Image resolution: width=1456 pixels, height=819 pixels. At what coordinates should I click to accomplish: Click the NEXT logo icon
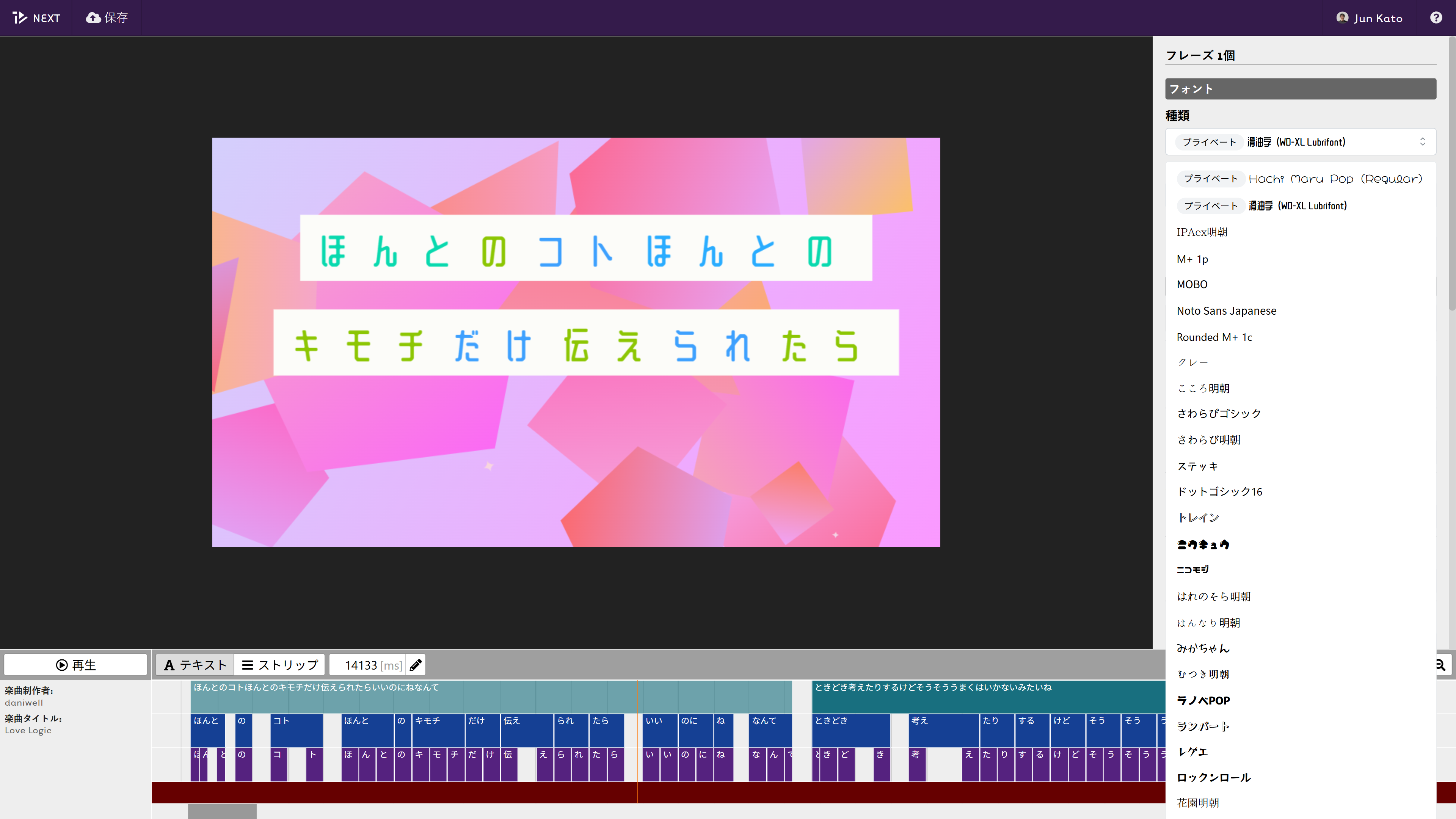(x=20, y=18)
